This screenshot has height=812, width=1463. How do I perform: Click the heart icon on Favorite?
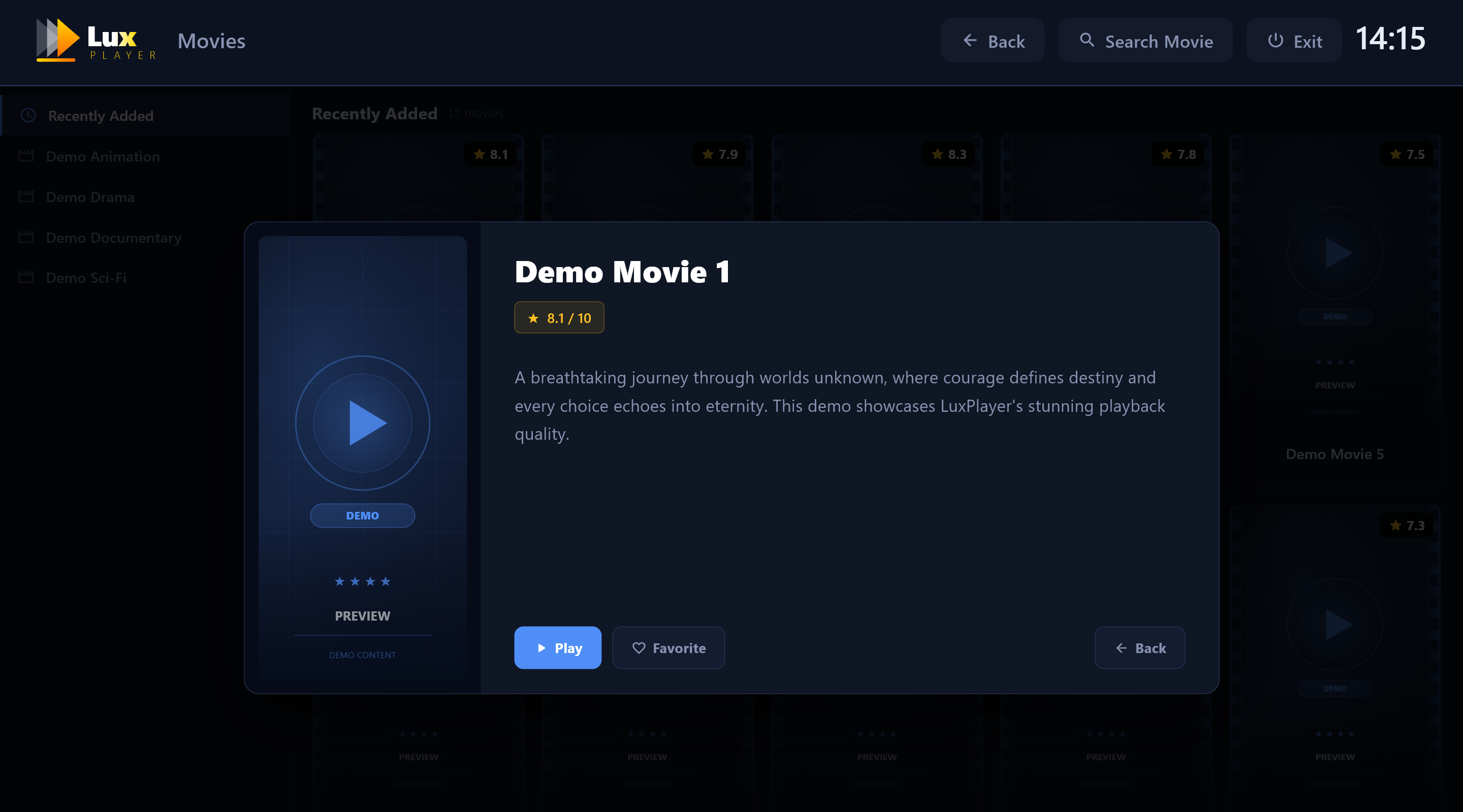click(639, 647)
